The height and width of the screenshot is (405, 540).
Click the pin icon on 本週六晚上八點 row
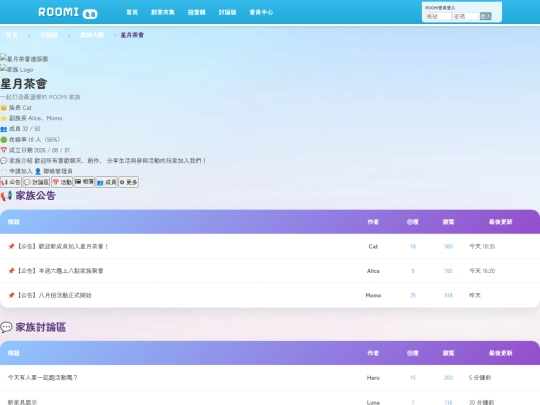[x=11, y=271]
